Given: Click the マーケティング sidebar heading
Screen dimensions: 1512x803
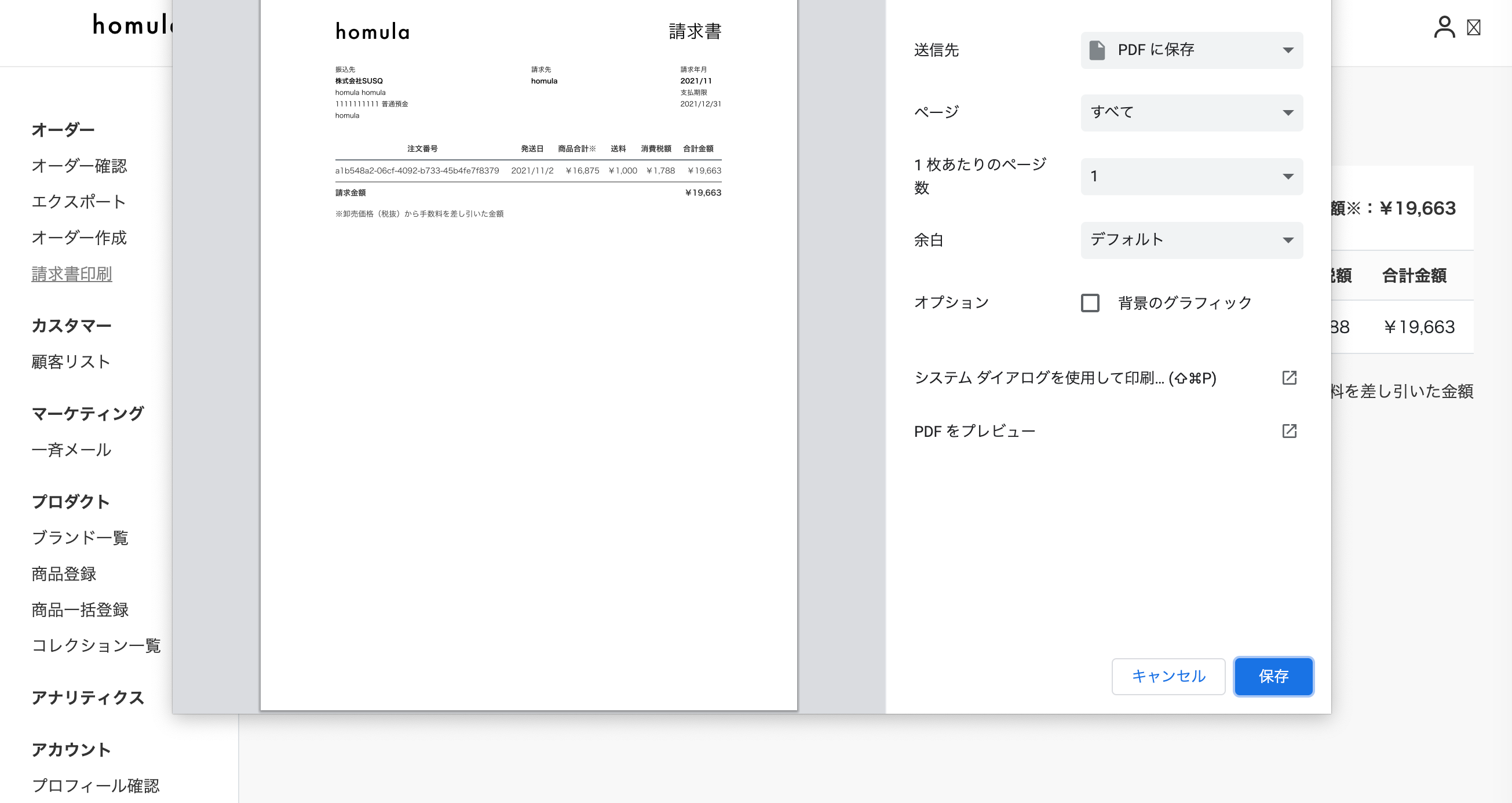Looking at the screenshot, I should point(87,414).
